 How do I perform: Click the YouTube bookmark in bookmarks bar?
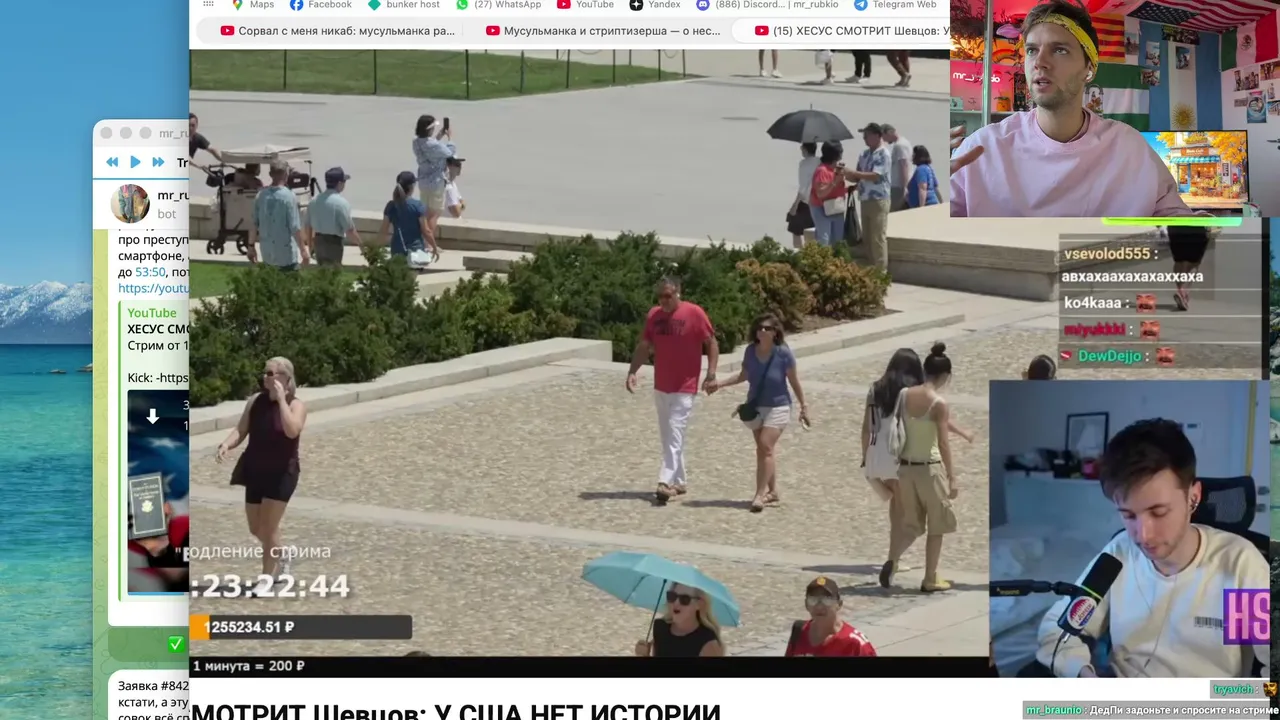(585, 5)
